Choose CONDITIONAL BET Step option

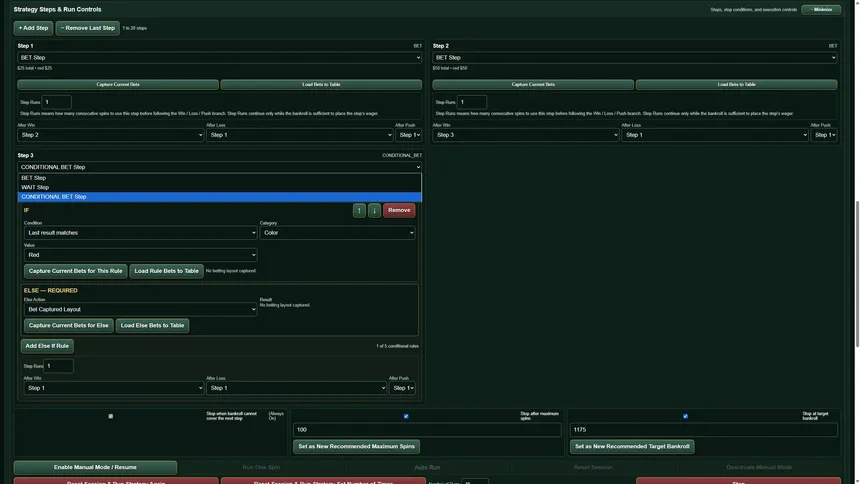coord(219,196)
